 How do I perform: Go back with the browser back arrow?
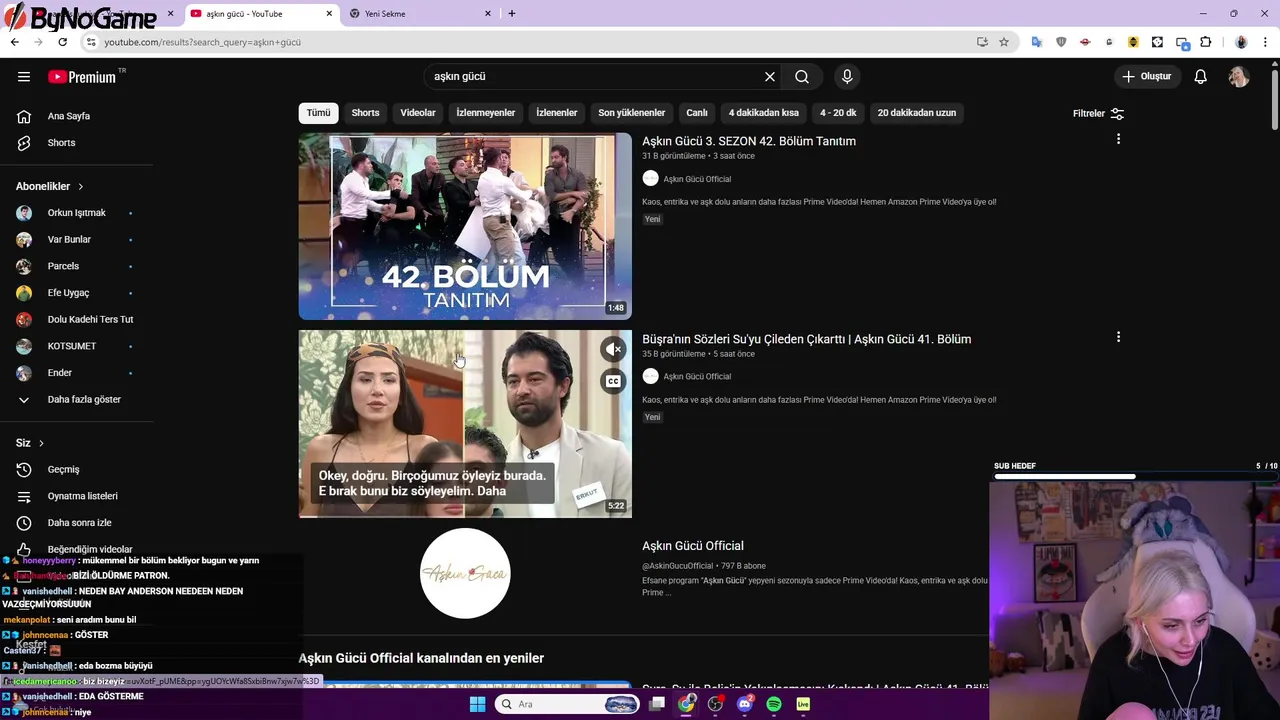click(14, 42)
